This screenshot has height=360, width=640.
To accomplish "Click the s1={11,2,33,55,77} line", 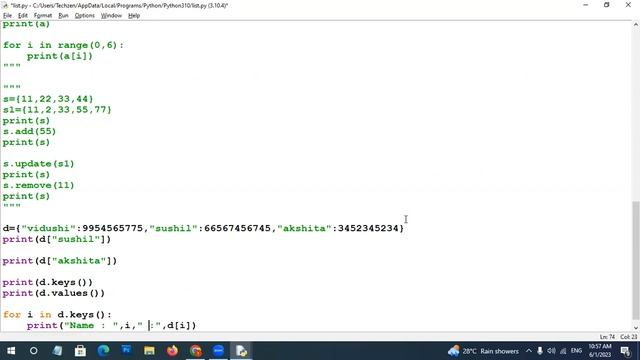I will (x=57, y=110).
